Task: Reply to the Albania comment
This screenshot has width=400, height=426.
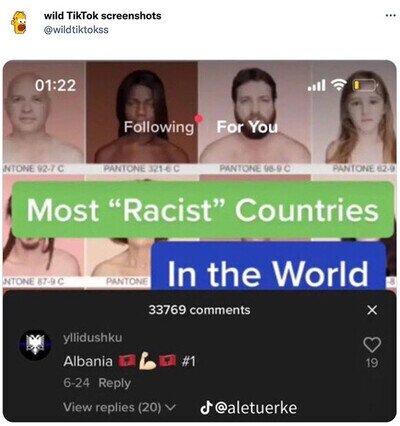Action: pyautogui.click(x=114, y=383)
